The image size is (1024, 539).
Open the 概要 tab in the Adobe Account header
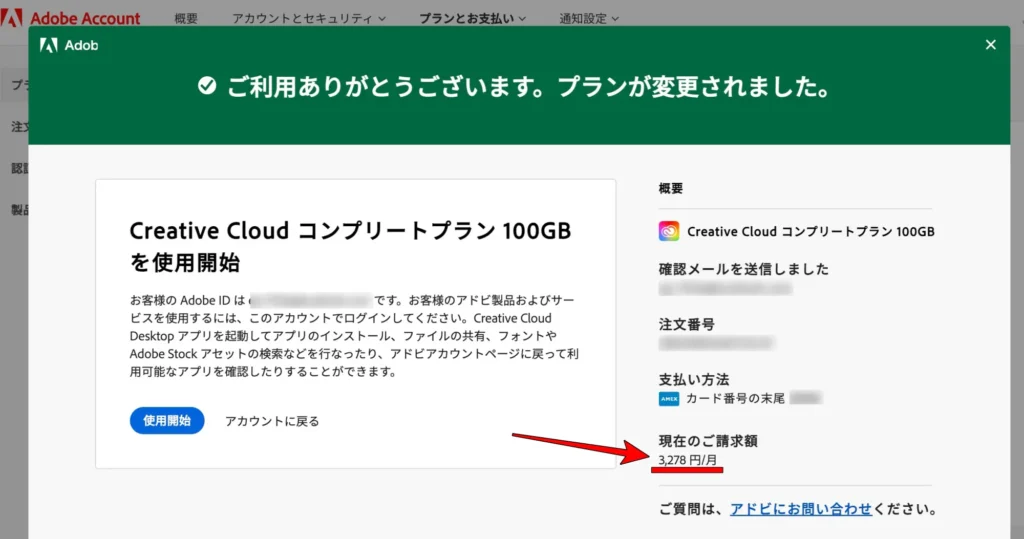(186, 18)
